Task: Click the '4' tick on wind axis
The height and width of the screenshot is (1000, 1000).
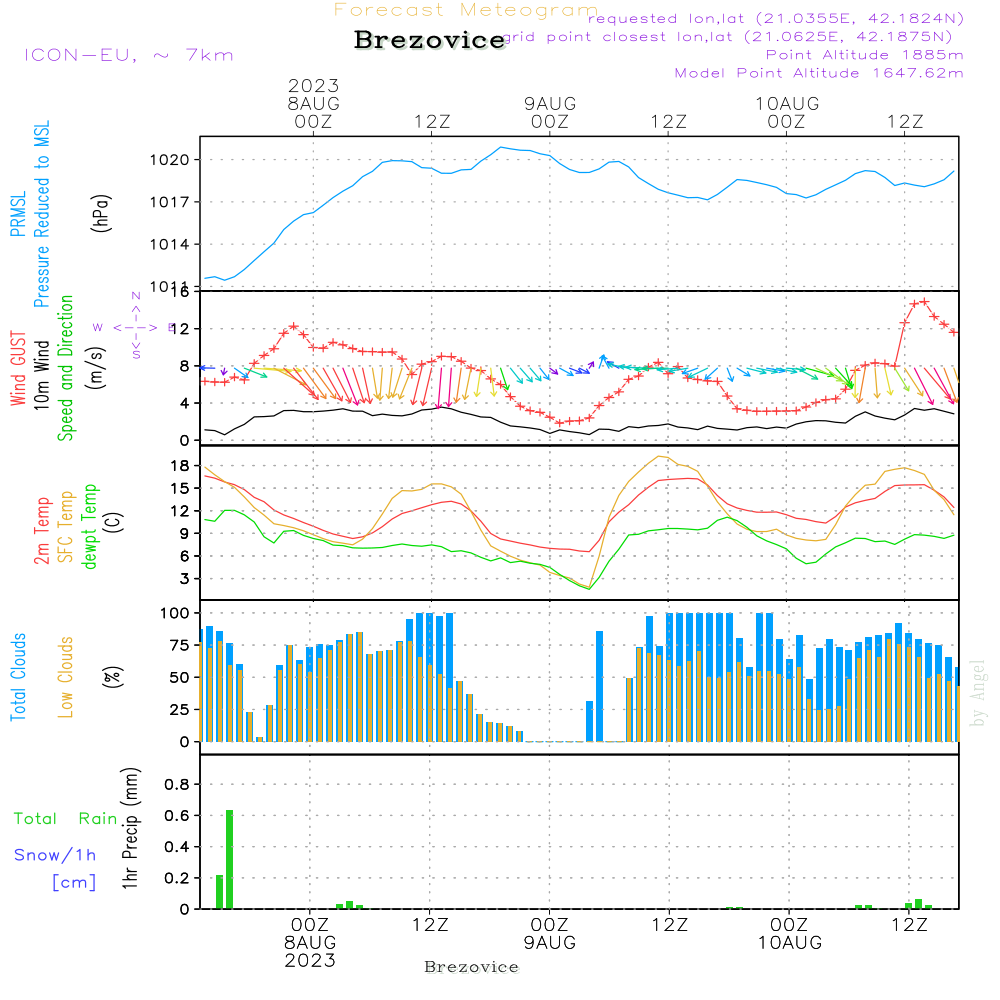Action: click(x=185, y=403)
